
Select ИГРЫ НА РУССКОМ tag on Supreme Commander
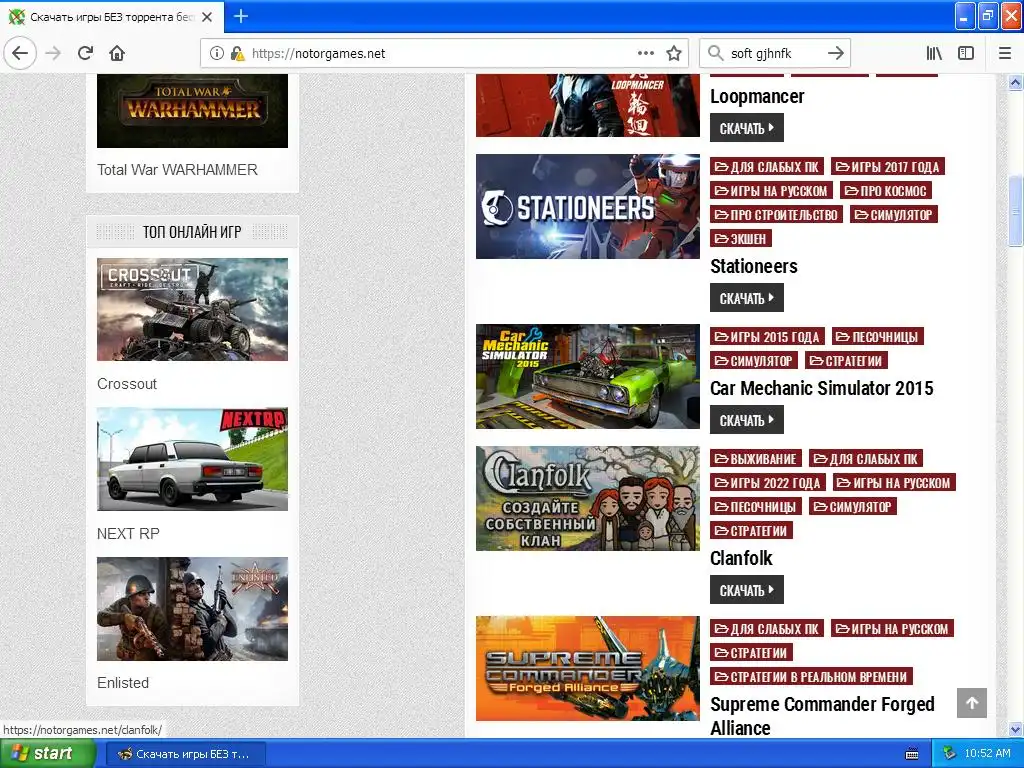pos(892,629)
